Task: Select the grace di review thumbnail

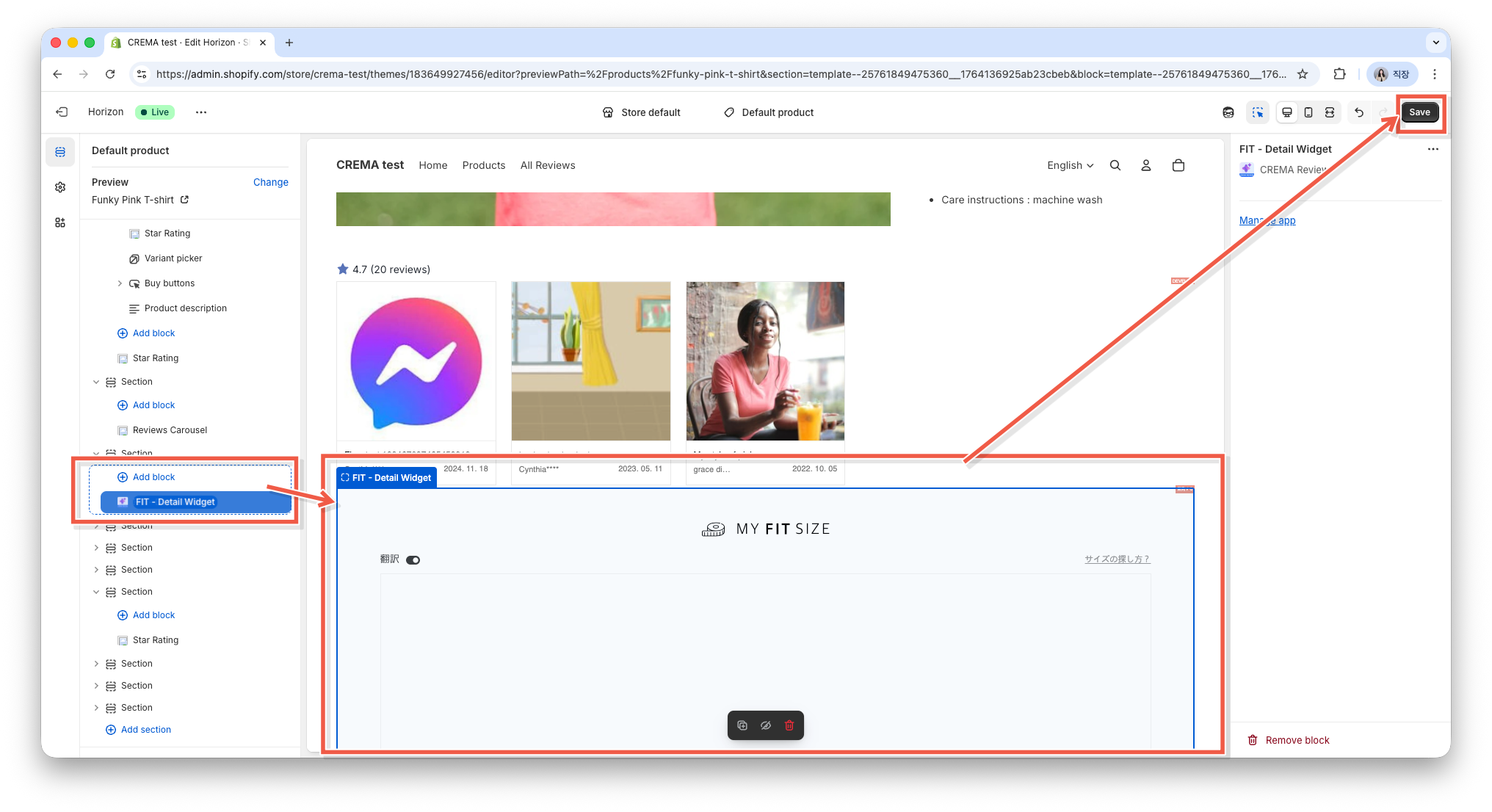Action: 764,361
